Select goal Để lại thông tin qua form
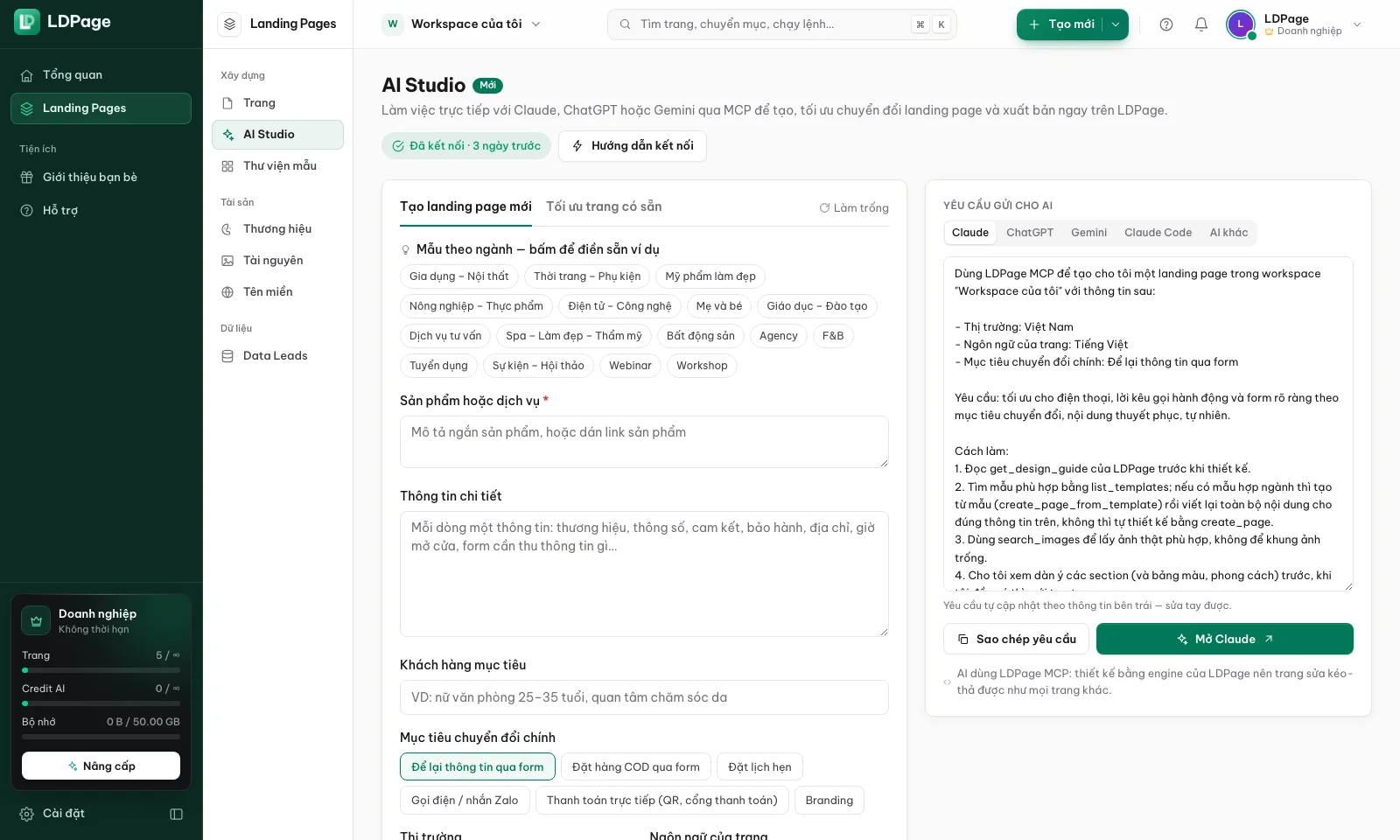The width and height of the screenshot is (1400, 840). coord(478,767)
